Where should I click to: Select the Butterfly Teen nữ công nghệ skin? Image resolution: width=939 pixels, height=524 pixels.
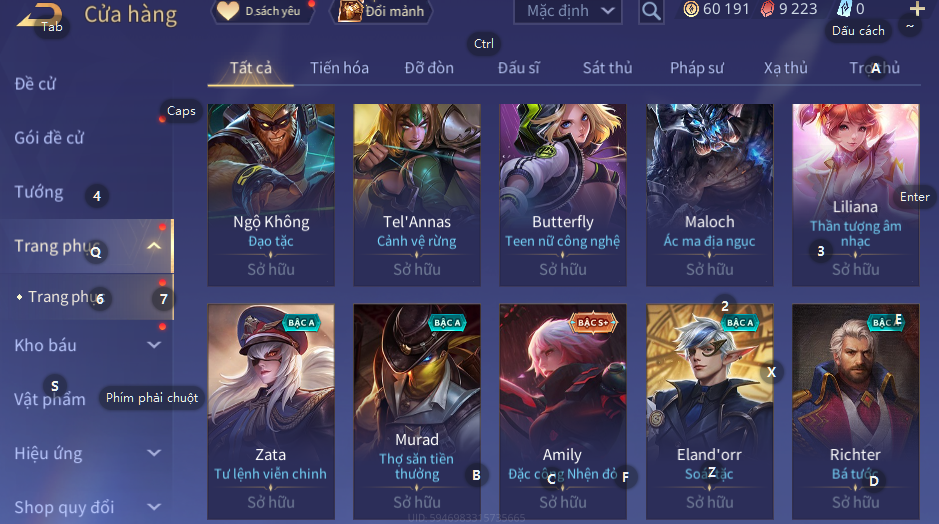tap(563, 195)
